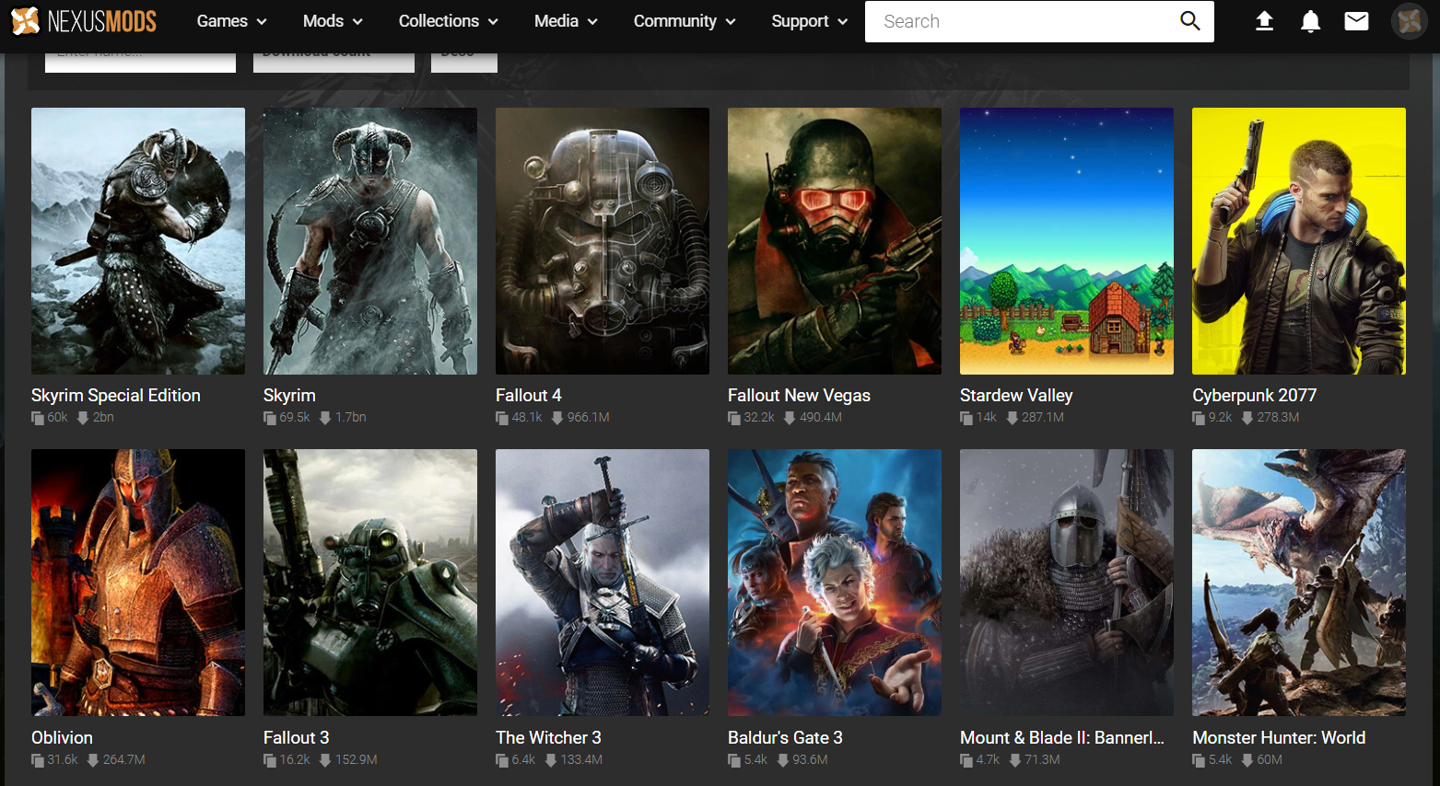Screen dimensions: 1440x786
Task: Click The Witcher 3 Geralt cover
Action: coord(602,583)
